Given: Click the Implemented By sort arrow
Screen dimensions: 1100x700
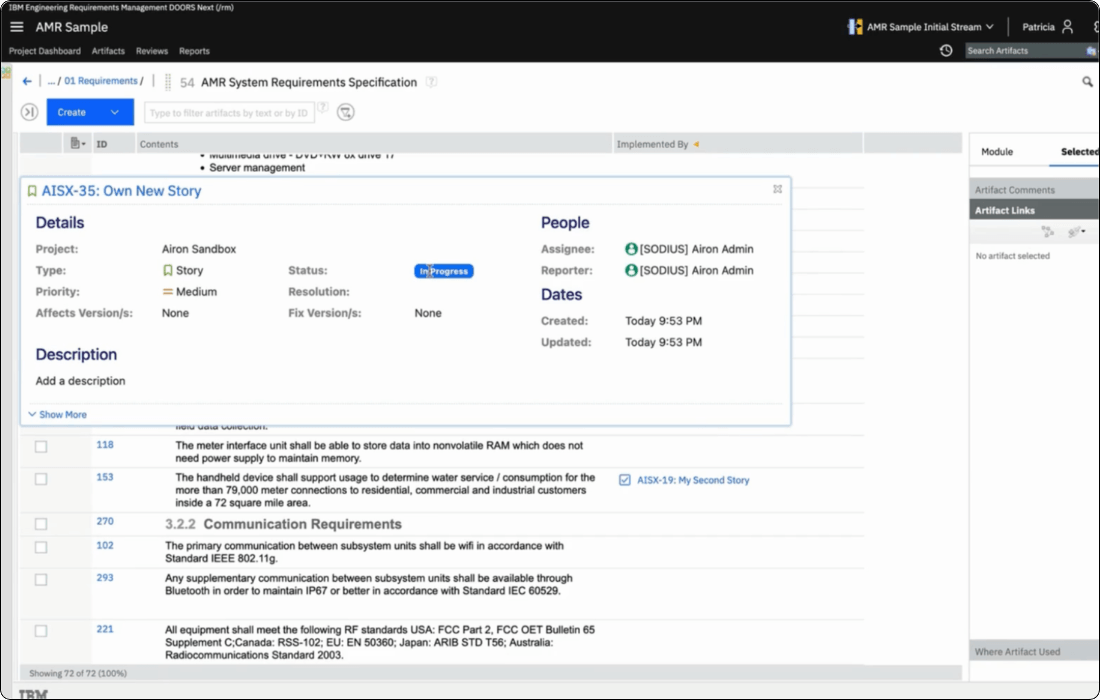Looking at the screenshot, I should (696, 144).
